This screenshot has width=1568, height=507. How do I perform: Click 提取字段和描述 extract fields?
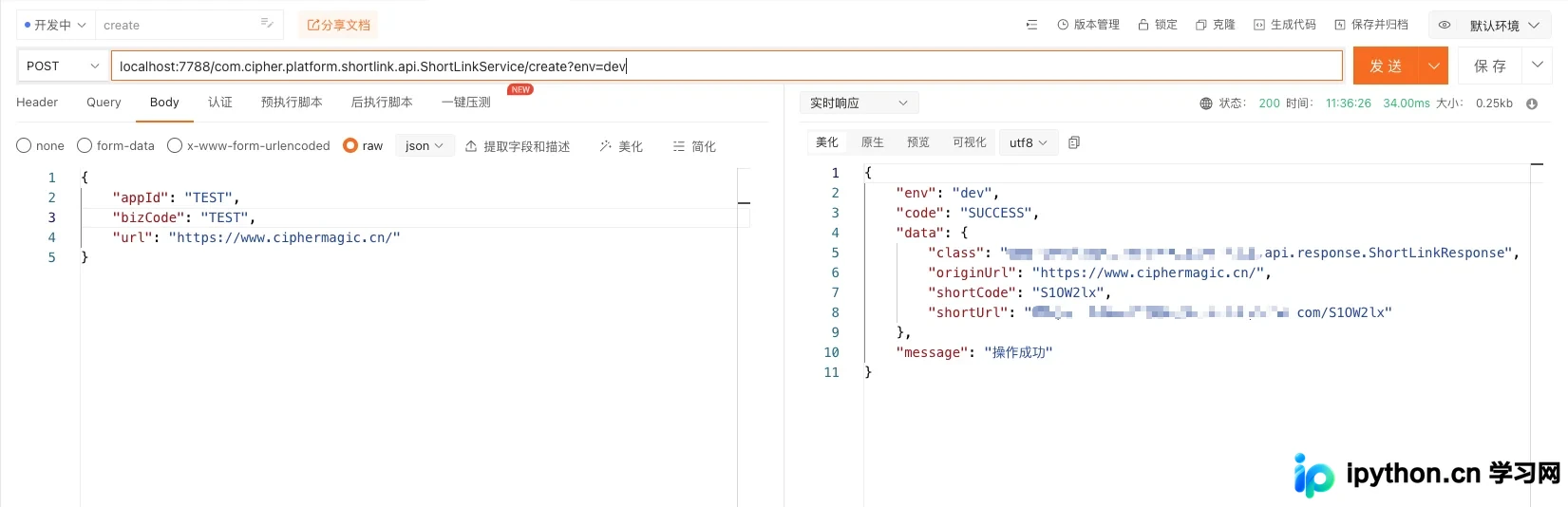[x=518, y=146]
